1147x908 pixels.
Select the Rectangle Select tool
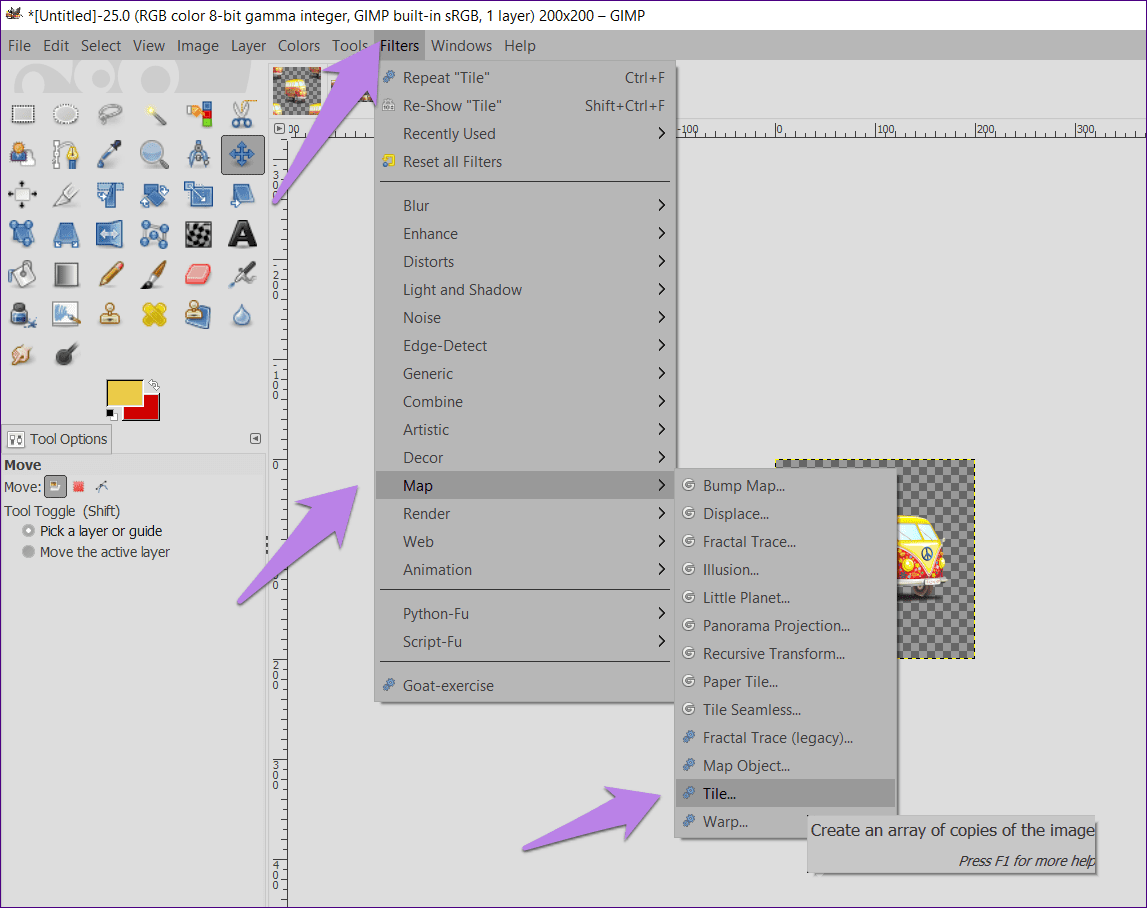[x=23, y=114]
